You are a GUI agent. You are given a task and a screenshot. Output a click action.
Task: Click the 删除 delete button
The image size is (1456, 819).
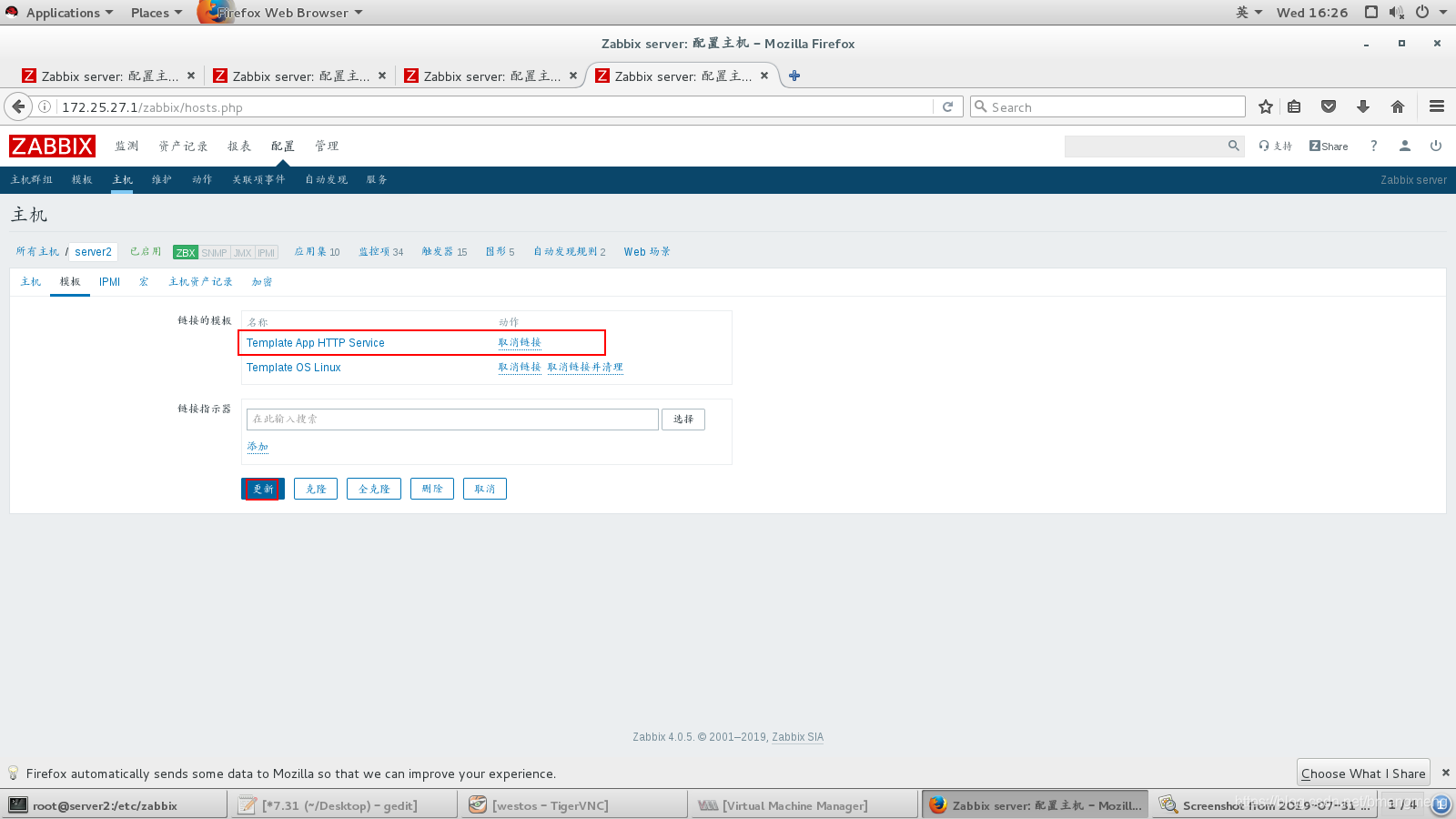pos(432,489)
